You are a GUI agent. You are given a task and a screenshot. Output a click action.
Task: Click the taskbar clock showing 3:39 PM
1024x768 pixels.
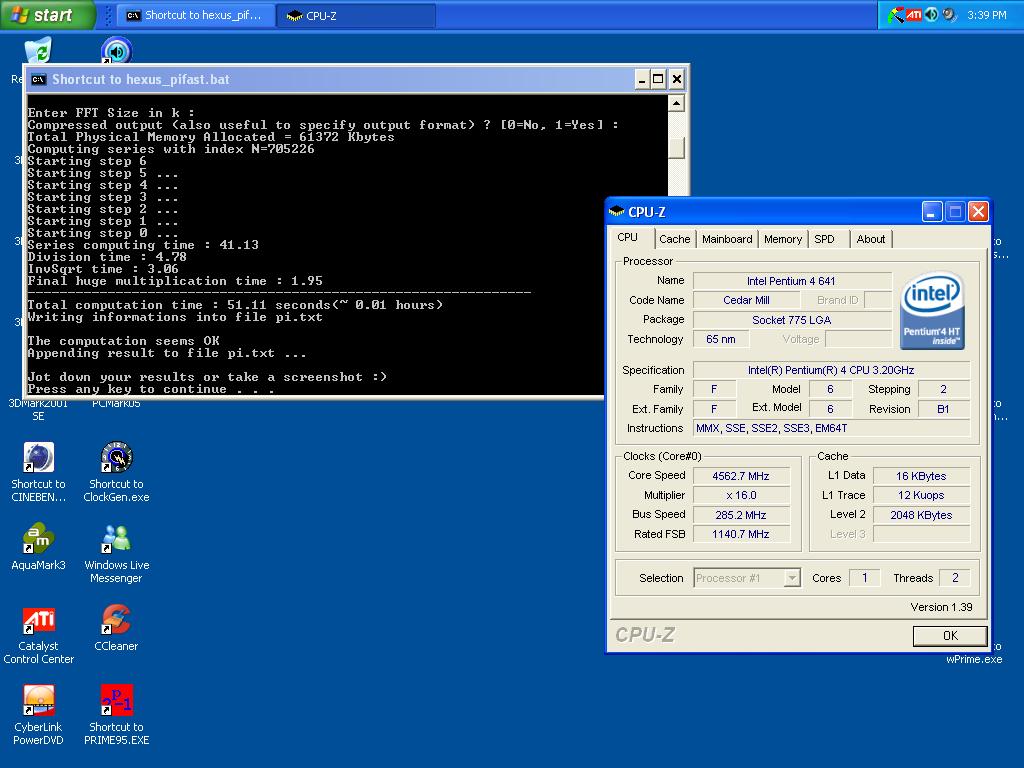click(x=987, y=15)
